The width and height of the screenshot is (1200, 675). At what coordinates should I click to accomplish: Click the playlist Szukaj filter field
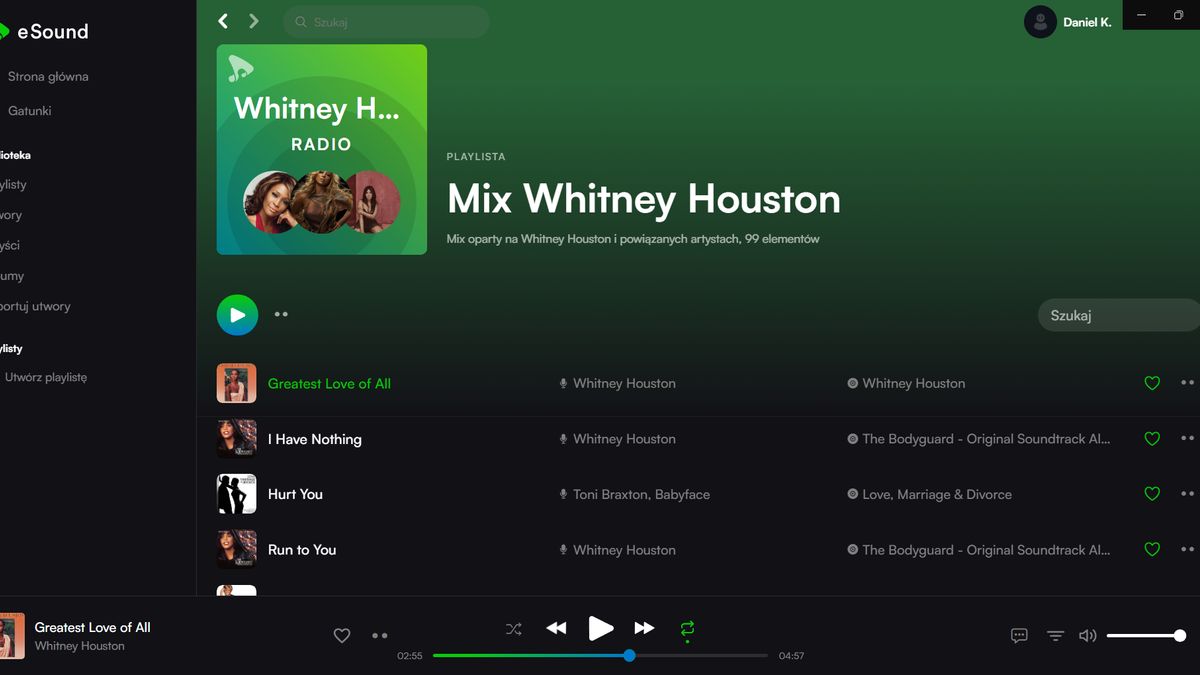coord(1119,315)
